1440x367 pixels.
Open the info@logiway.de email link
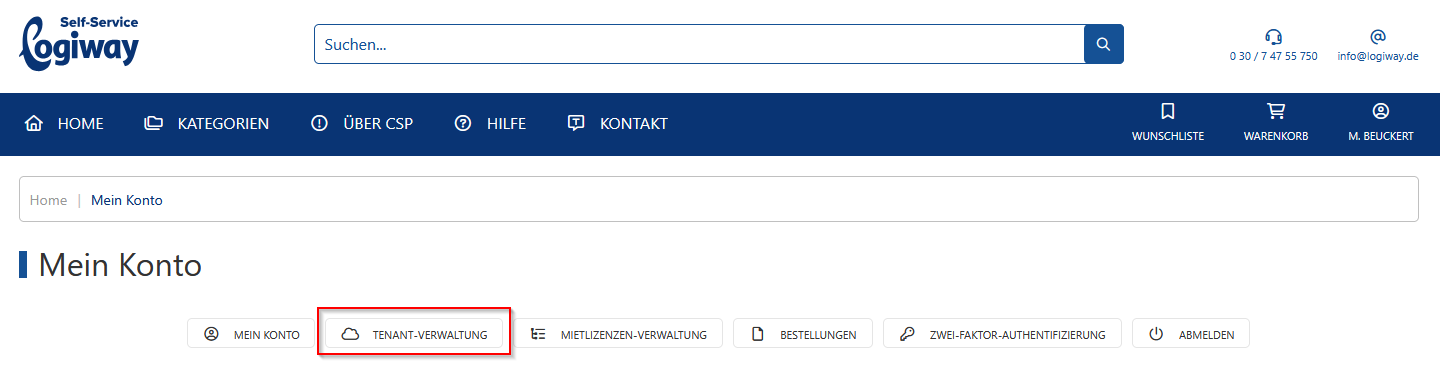(x=1378, y=57)
